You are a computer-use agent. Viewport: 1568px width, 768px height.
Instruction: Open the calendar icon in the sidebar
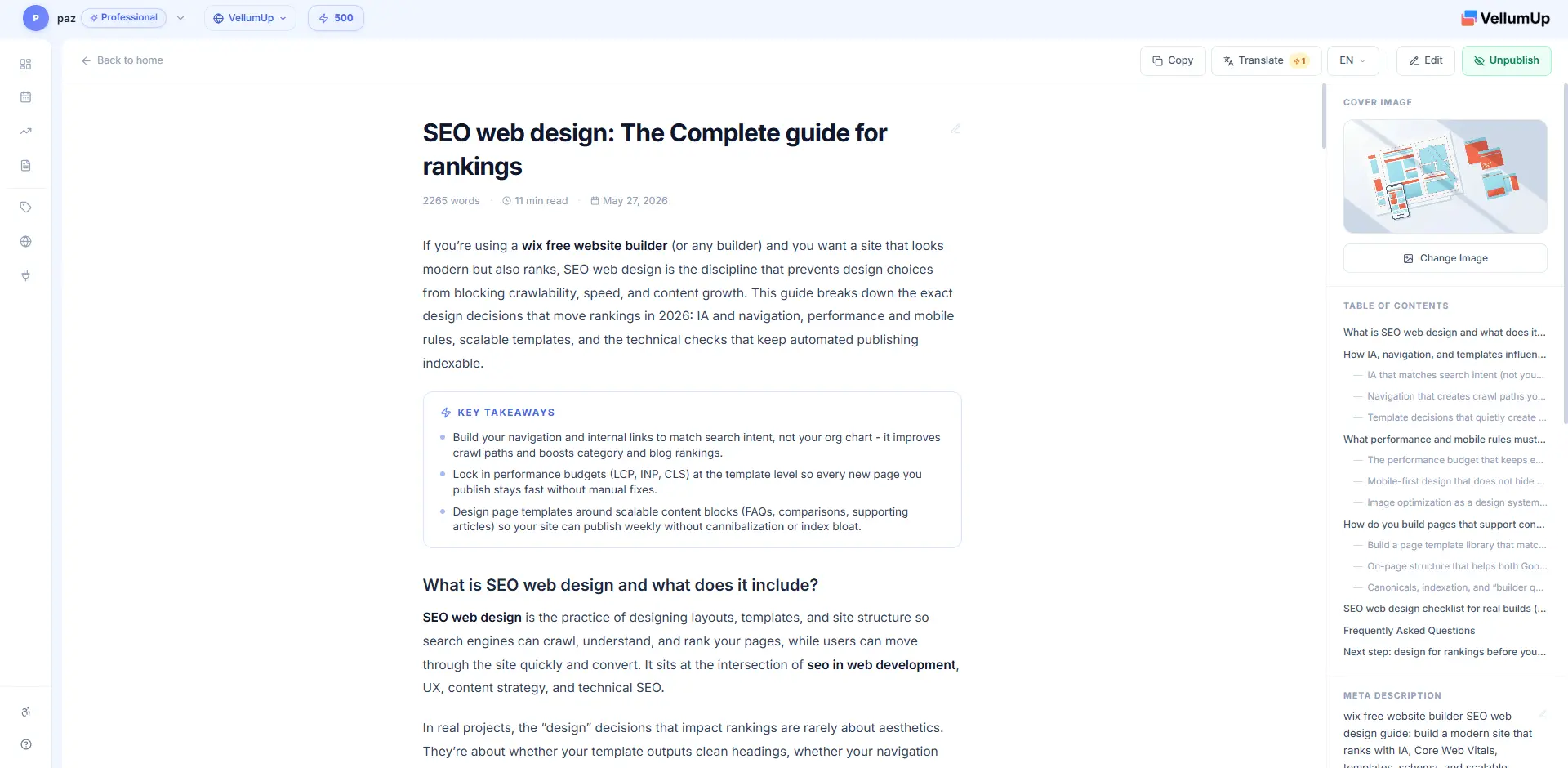(26, 97)
